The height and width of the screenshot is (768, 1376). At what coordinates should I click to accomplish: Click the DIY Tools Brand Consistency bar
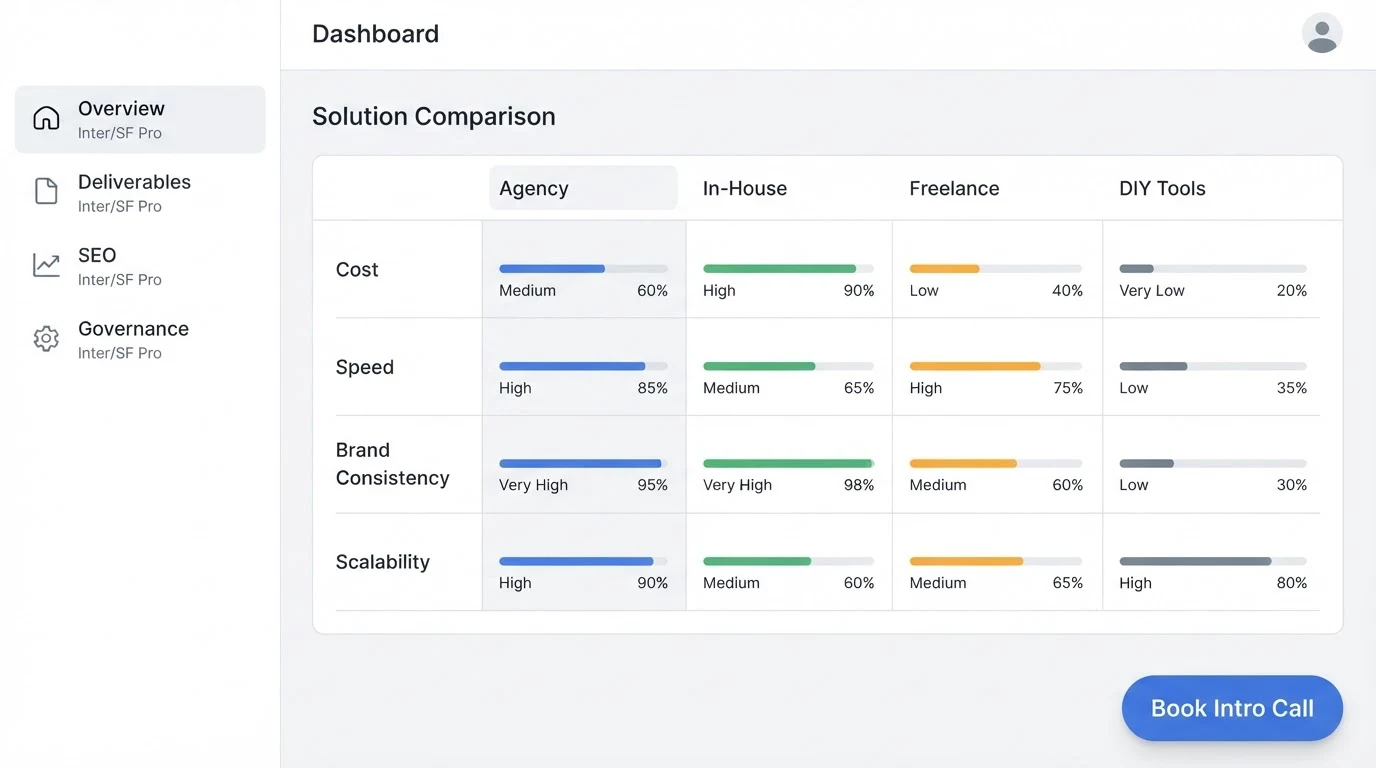click(1213, 464)
